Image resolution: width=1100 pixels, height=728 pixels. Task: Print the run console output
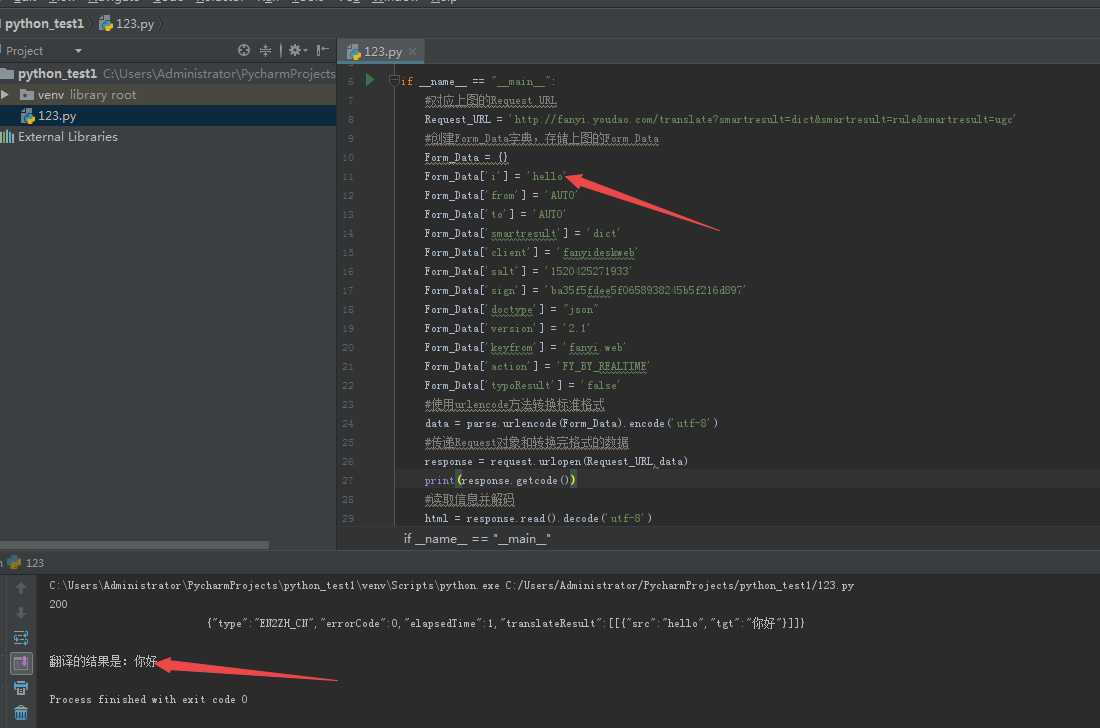(21, 688)
